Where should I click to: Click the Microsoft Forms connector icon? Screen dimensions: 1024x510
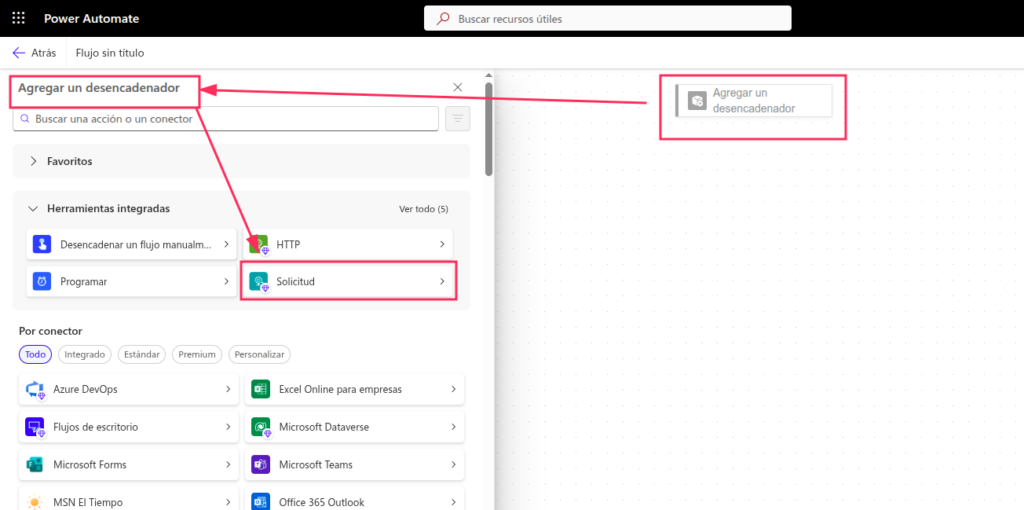tap(37, 465)
